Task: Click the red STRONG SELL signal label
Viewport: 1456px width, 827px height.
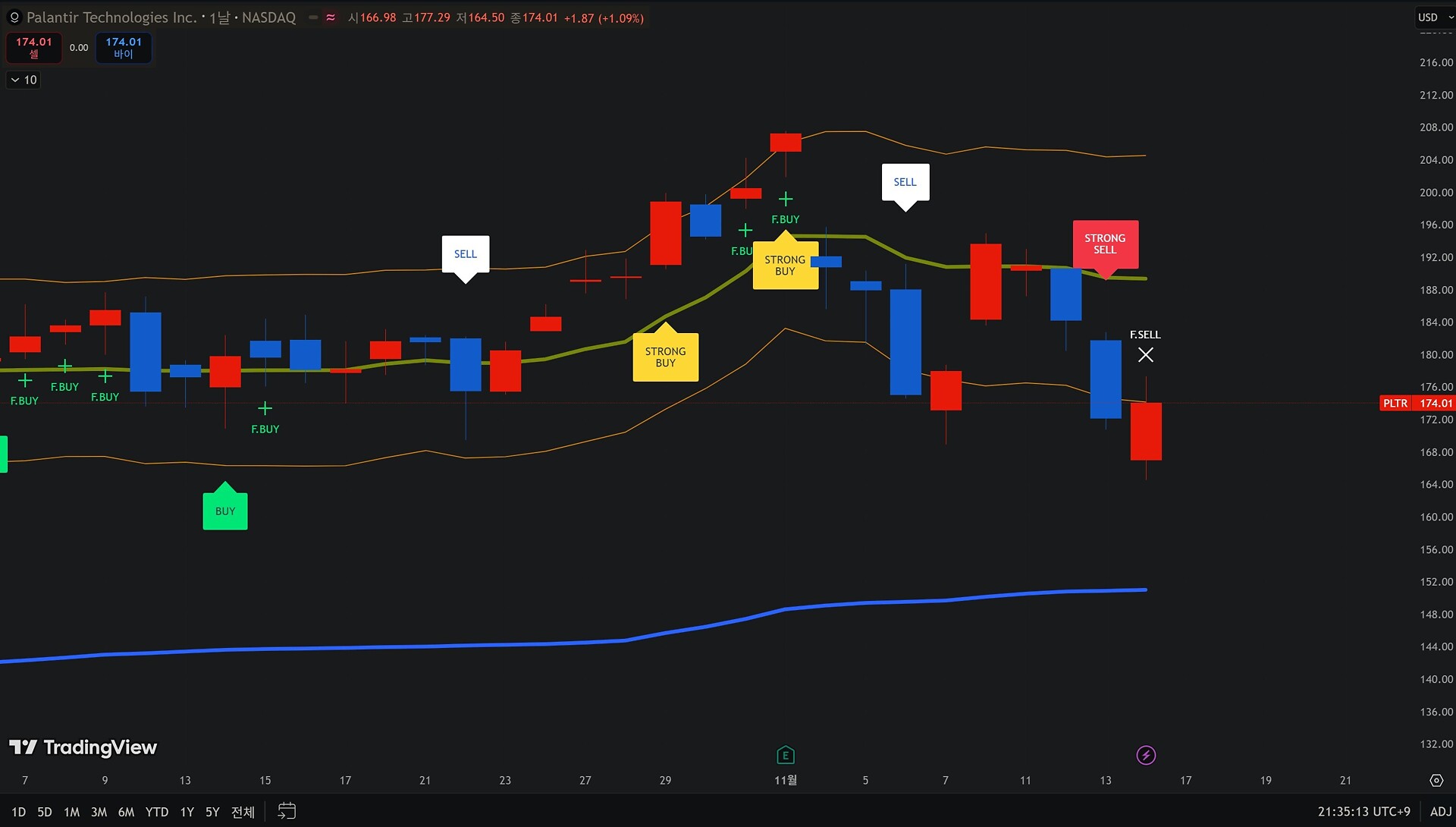Action: 1104,244
